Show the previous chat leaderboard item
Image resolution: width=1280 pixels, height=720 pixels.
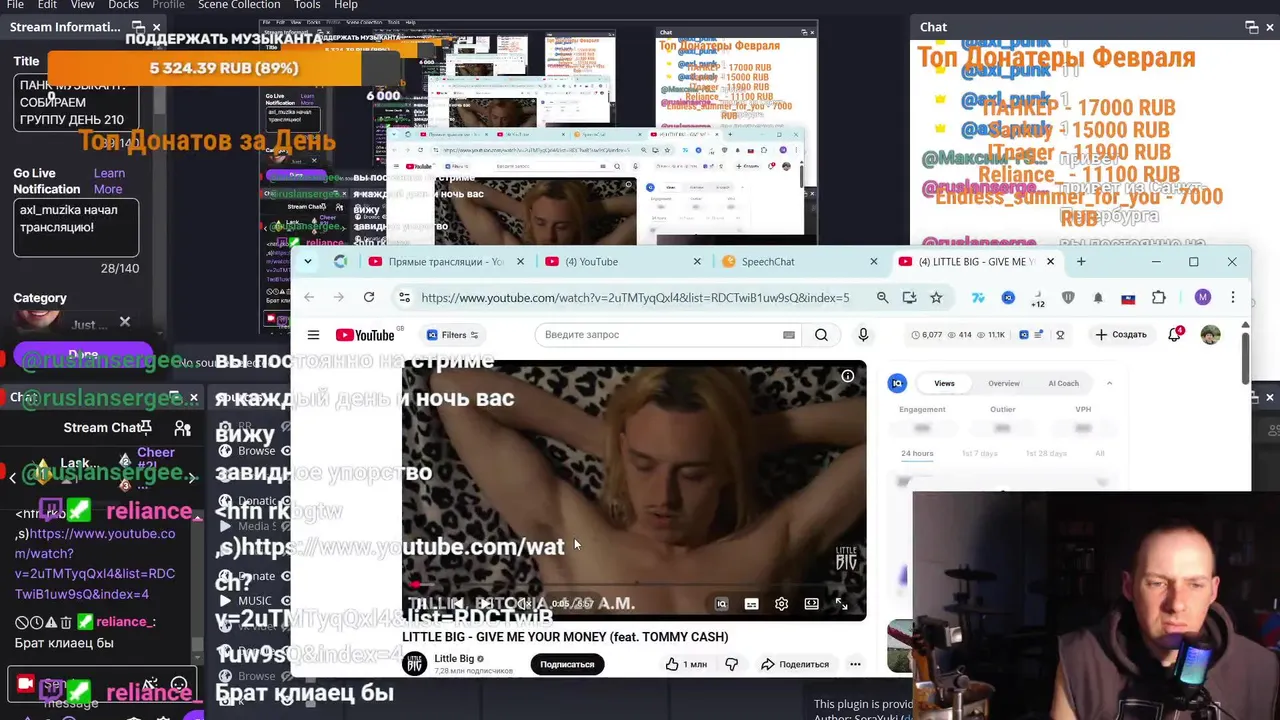[x=12, y=478]
